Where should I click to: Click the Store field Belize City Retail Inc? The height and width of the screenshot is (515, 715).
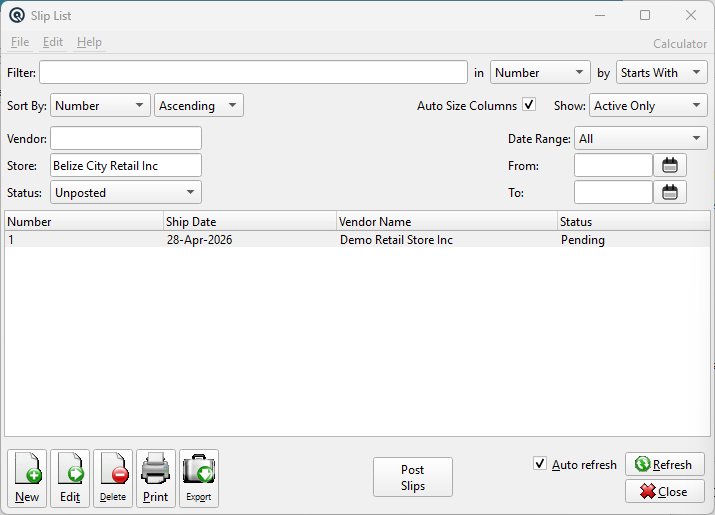pos(125,166)
